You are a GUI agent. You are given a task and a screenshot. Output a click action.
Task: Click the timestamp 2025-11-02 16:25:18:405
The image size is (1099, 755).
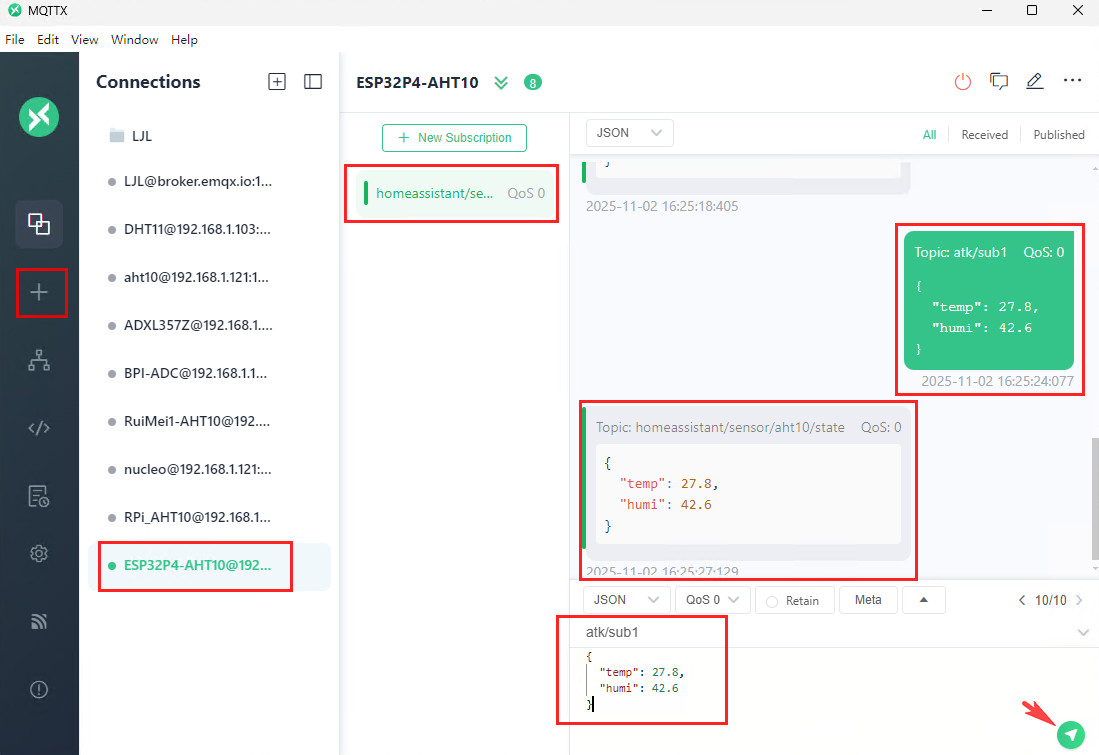click(662, 206)
